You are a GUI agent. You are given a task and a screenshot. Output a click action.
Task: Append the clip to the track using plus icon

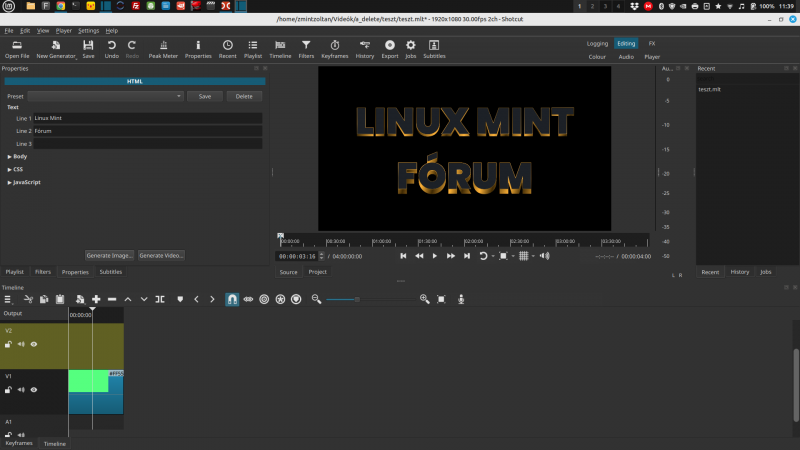tap(96, 299)
